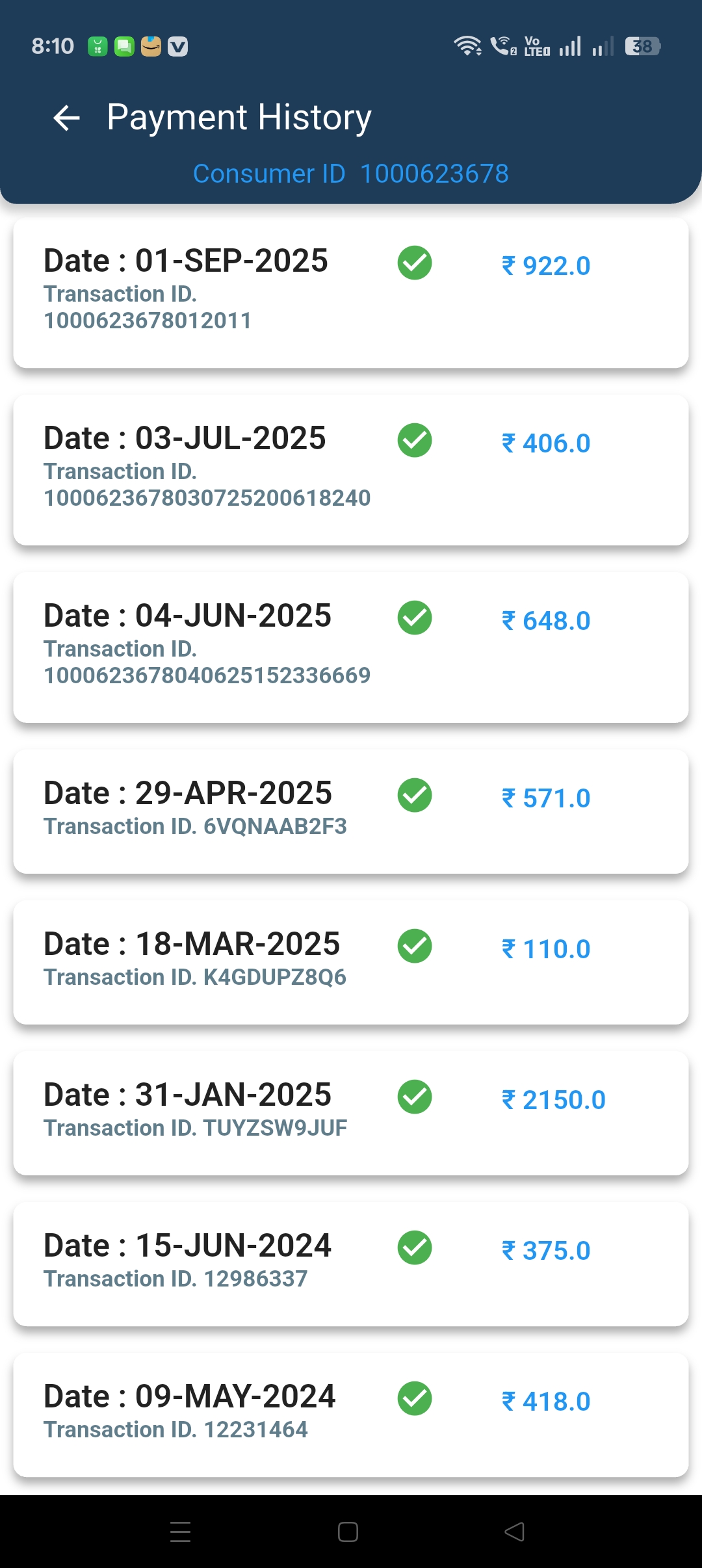702x1568 pixels.
Task: Tap the Payment History title
Action: 239,118
